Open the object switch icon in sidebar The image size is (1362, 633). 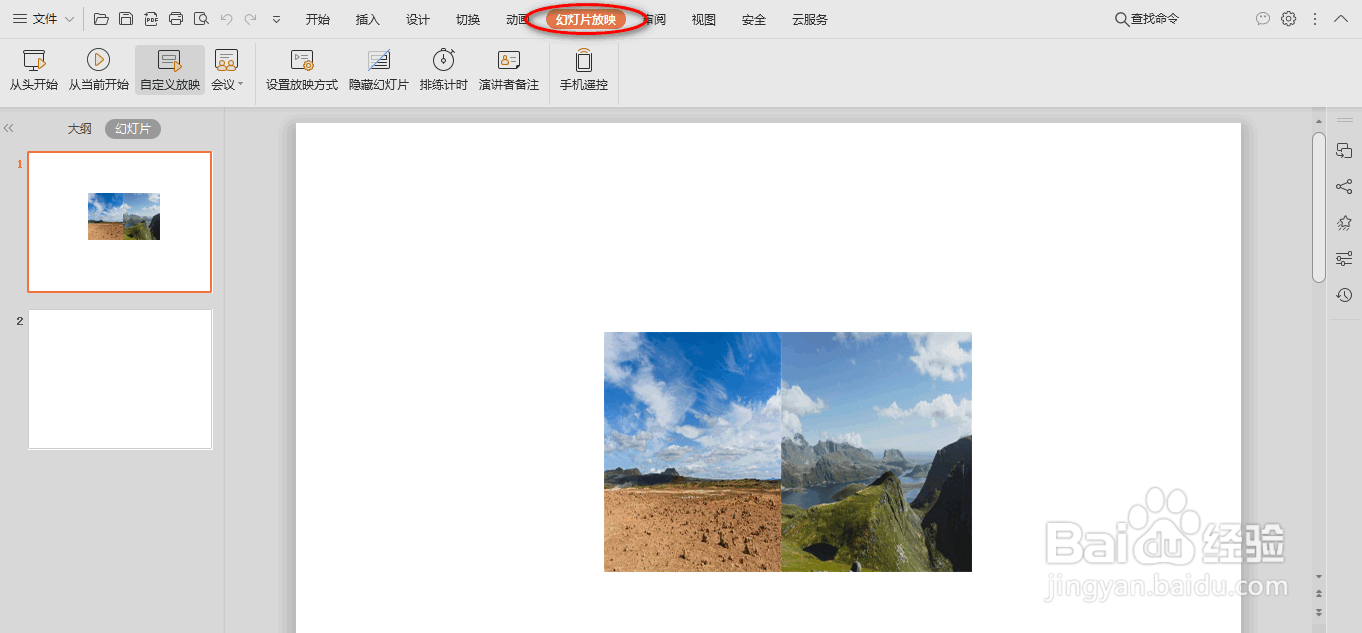pyautogui.click(x=1344, y=151)
